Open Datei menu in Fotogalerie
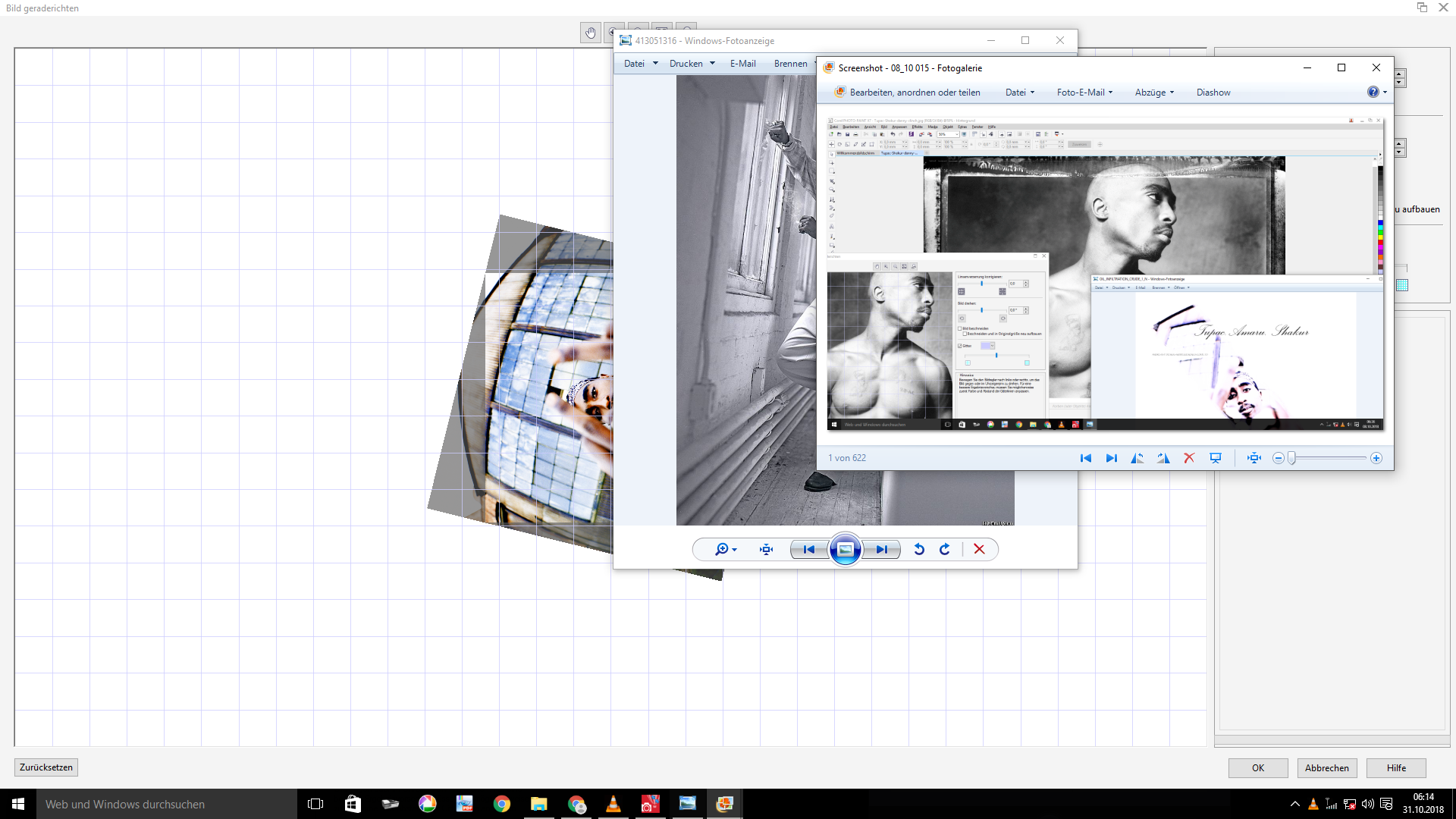Screen dimensions: 1456x819 pos(1020,93)
